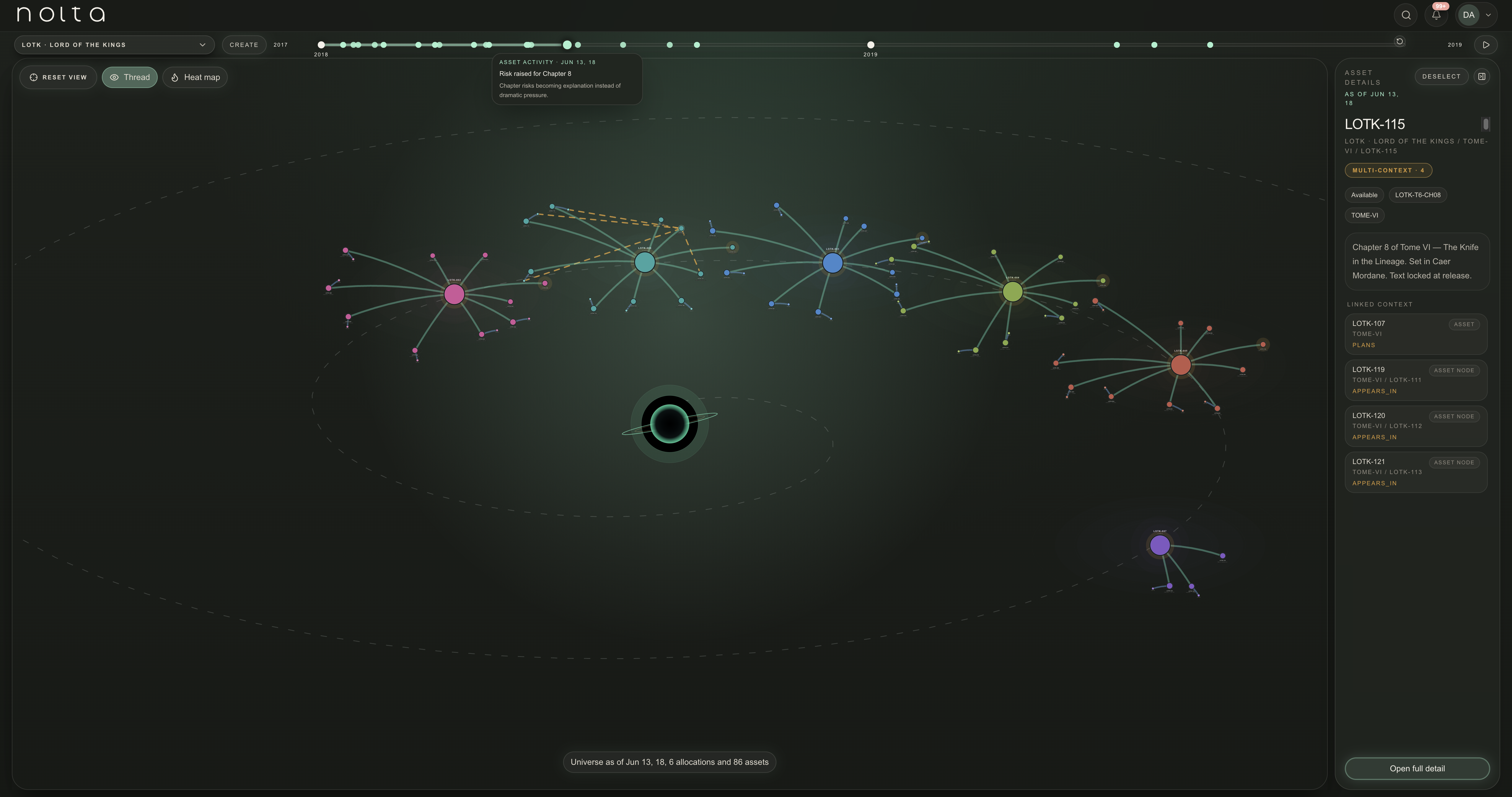The image size is (1512, 797).
Task: Click the PLANS relation label on LOTK-107
Action: point(1363,345)
